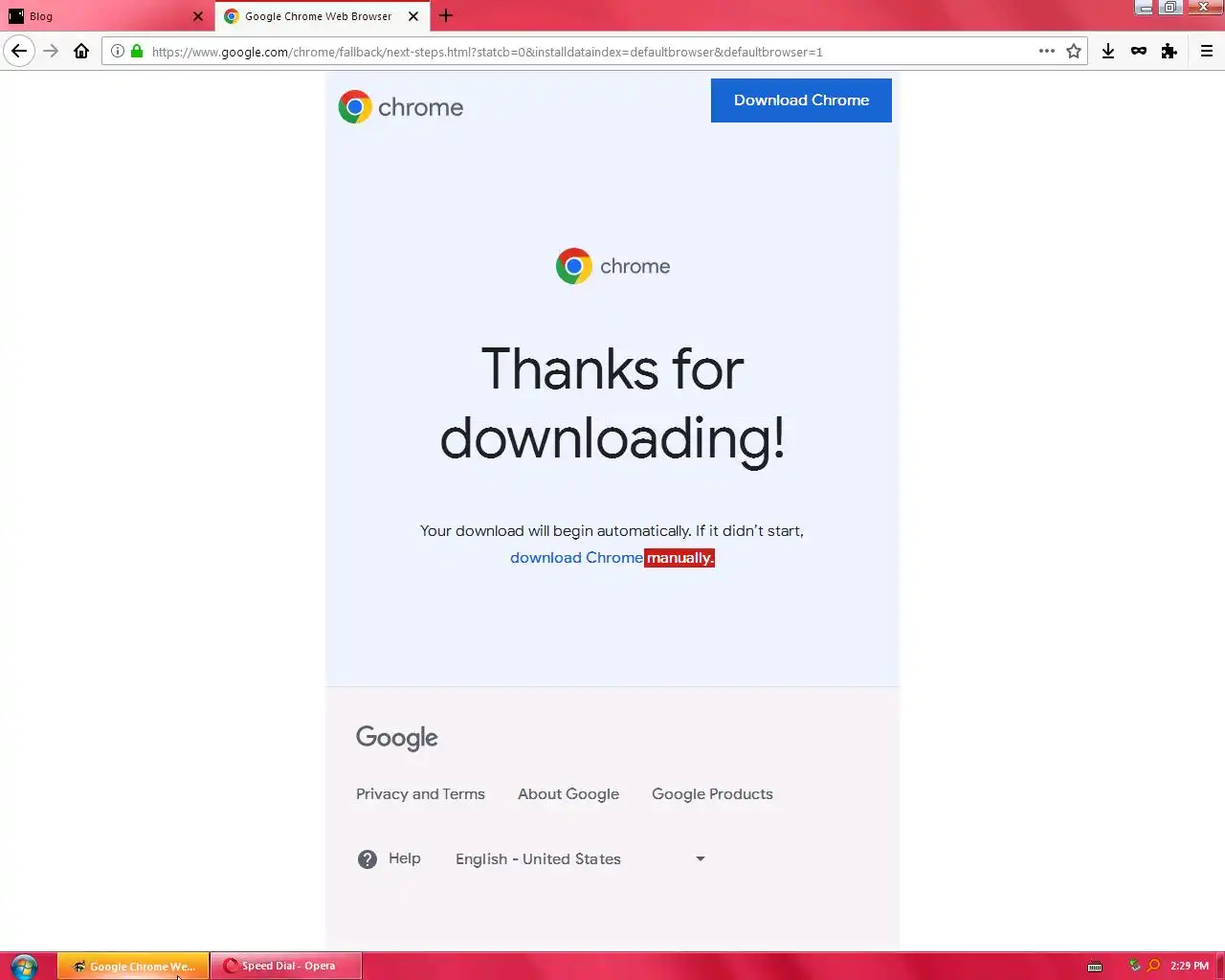The width and height of the screenshot is (1225, 980).
Task: Close the Google Chrome Web Browser tab
Action: (x=413, y=16)
